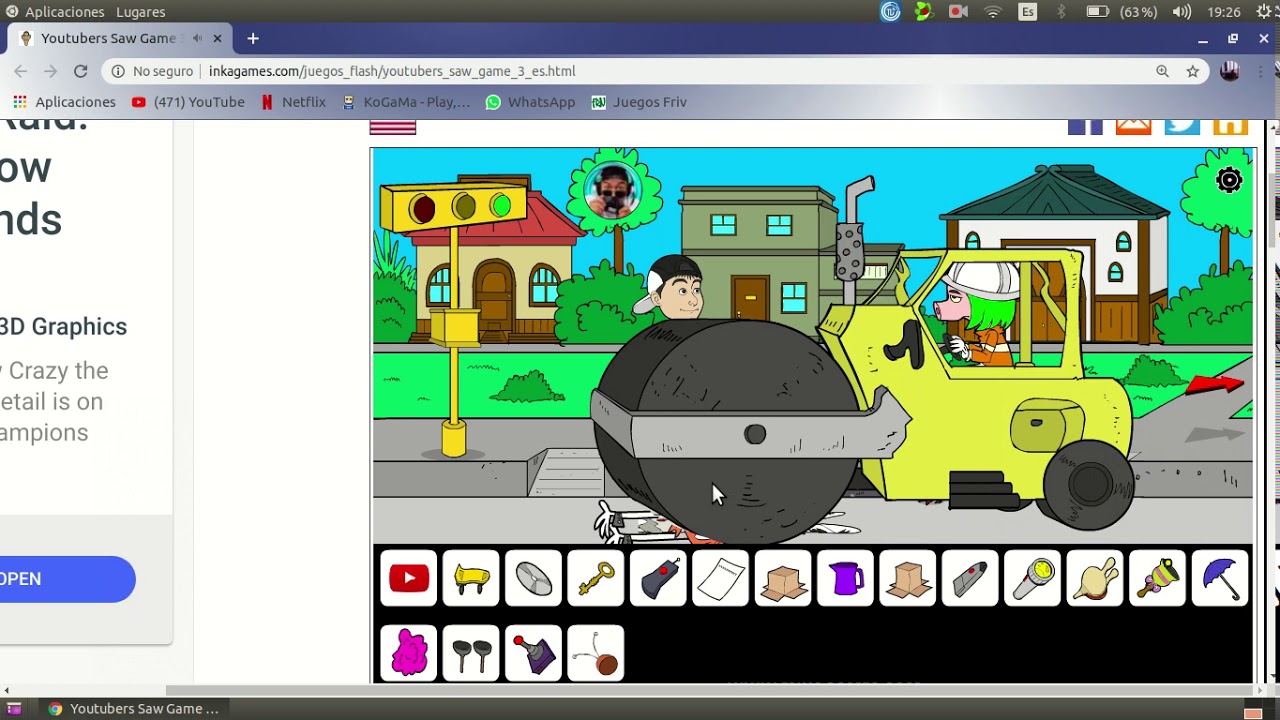Pick the white paper sheet item
This screenshot has height=720, width=1280.
pyautogui.click(x=721, y=578)
